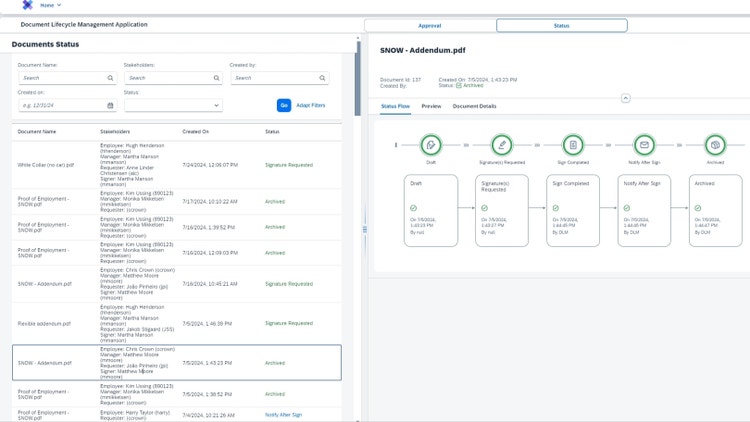The width and height of the screenshot is (750, 422).
Task: Click Signature Requested status for Flexible addendum row
Action: [x=289, y=323]
